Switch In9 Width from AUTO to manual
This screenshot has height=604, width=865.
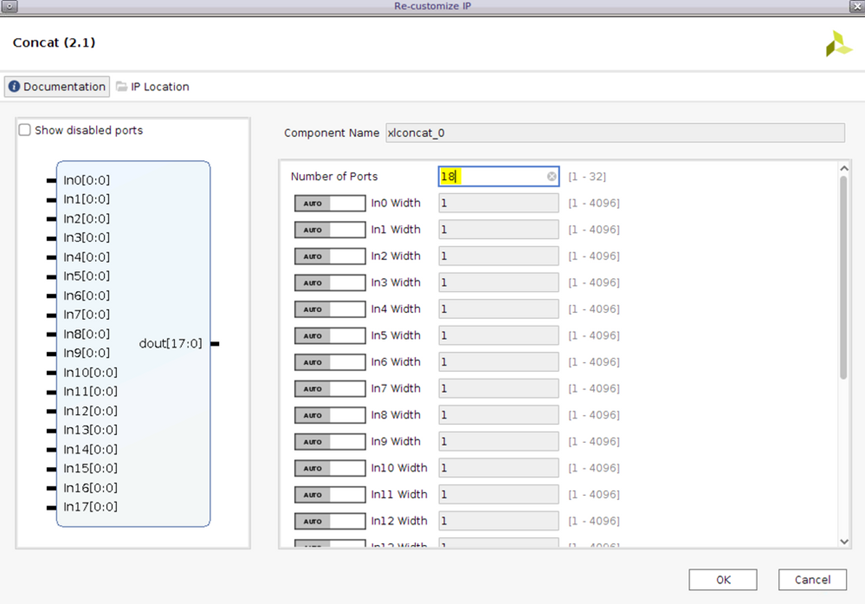(x=329, y=442)
